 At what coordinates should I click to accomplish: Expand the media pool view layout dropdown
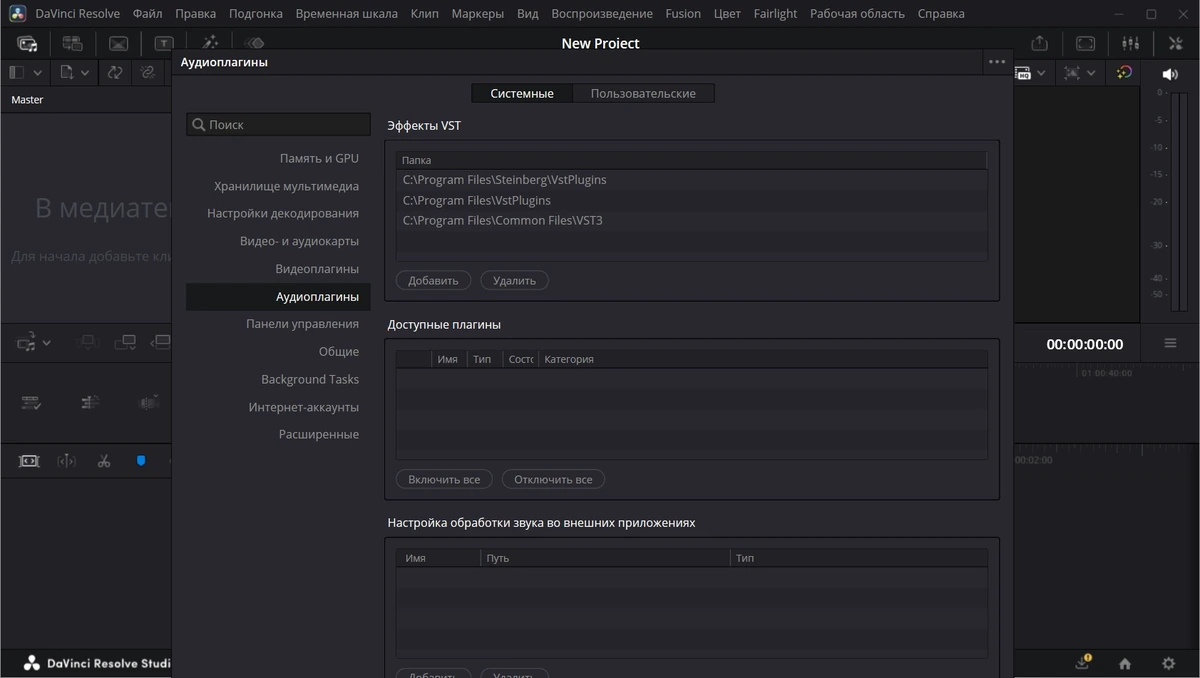pyautogui.click(x=37, y=73)
